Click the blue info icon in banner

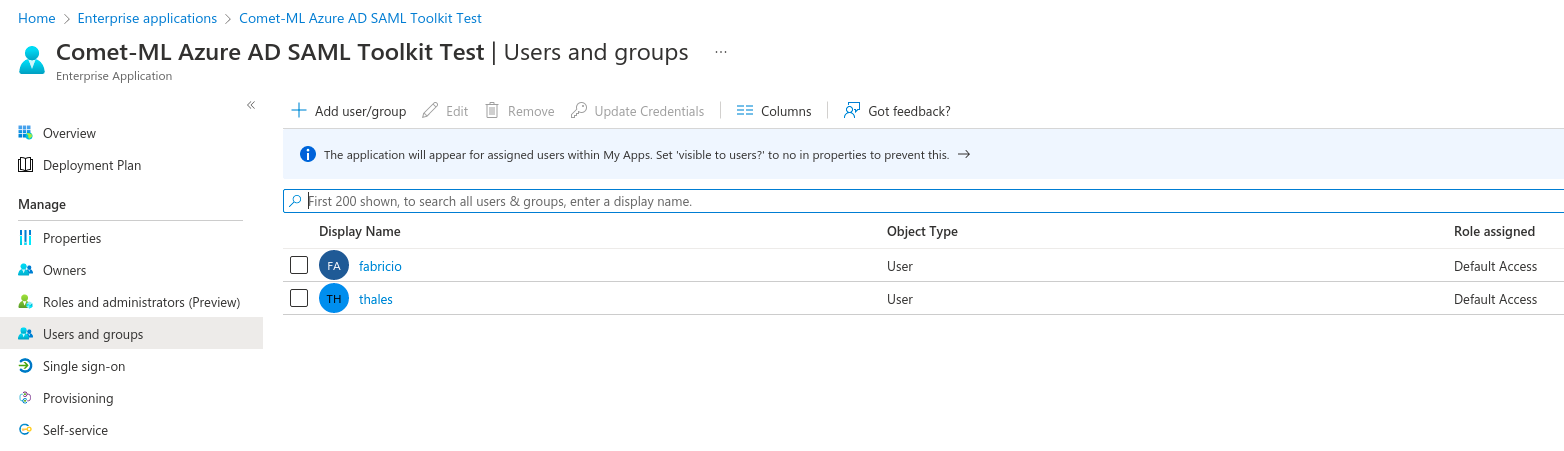click(308, 154)
